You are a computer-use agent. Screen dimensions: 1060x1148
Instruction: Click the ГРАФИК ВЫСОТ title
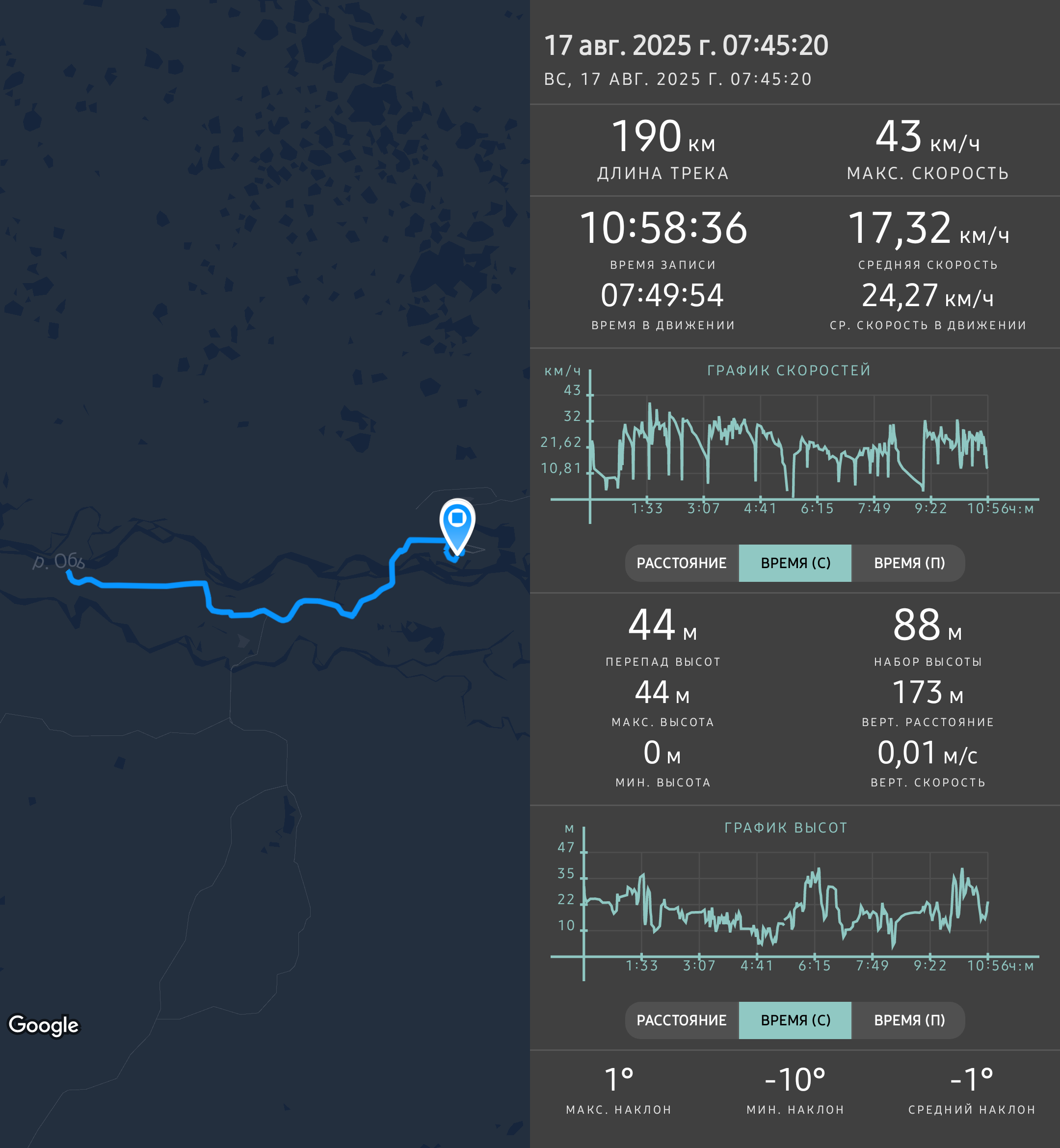point(786,828)
